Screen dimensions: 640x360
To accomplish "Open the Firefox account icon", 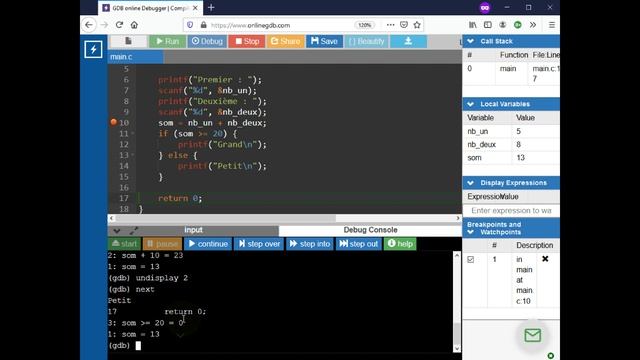I will click(x=502, y=25).
